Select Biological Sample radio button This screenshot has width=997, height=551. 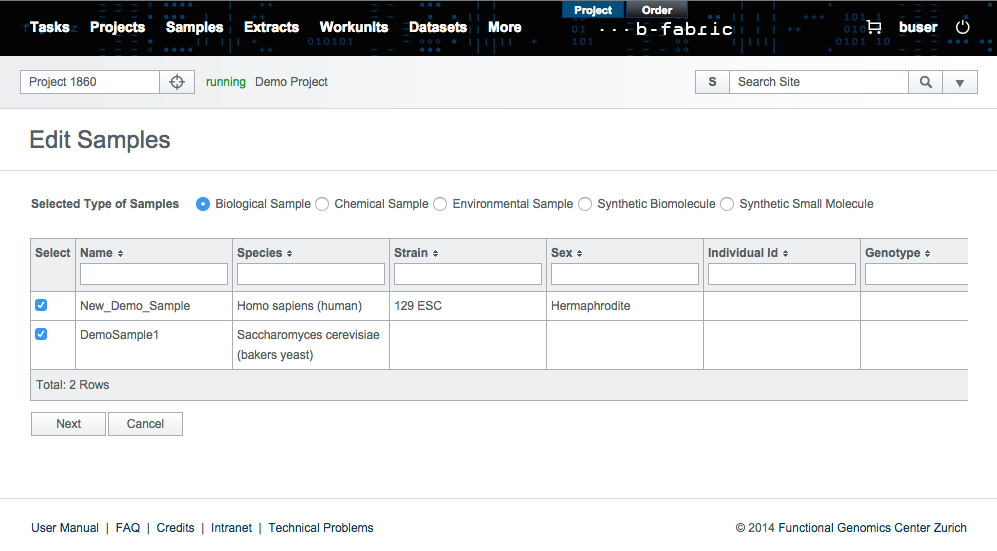click(x=203, y=204)
